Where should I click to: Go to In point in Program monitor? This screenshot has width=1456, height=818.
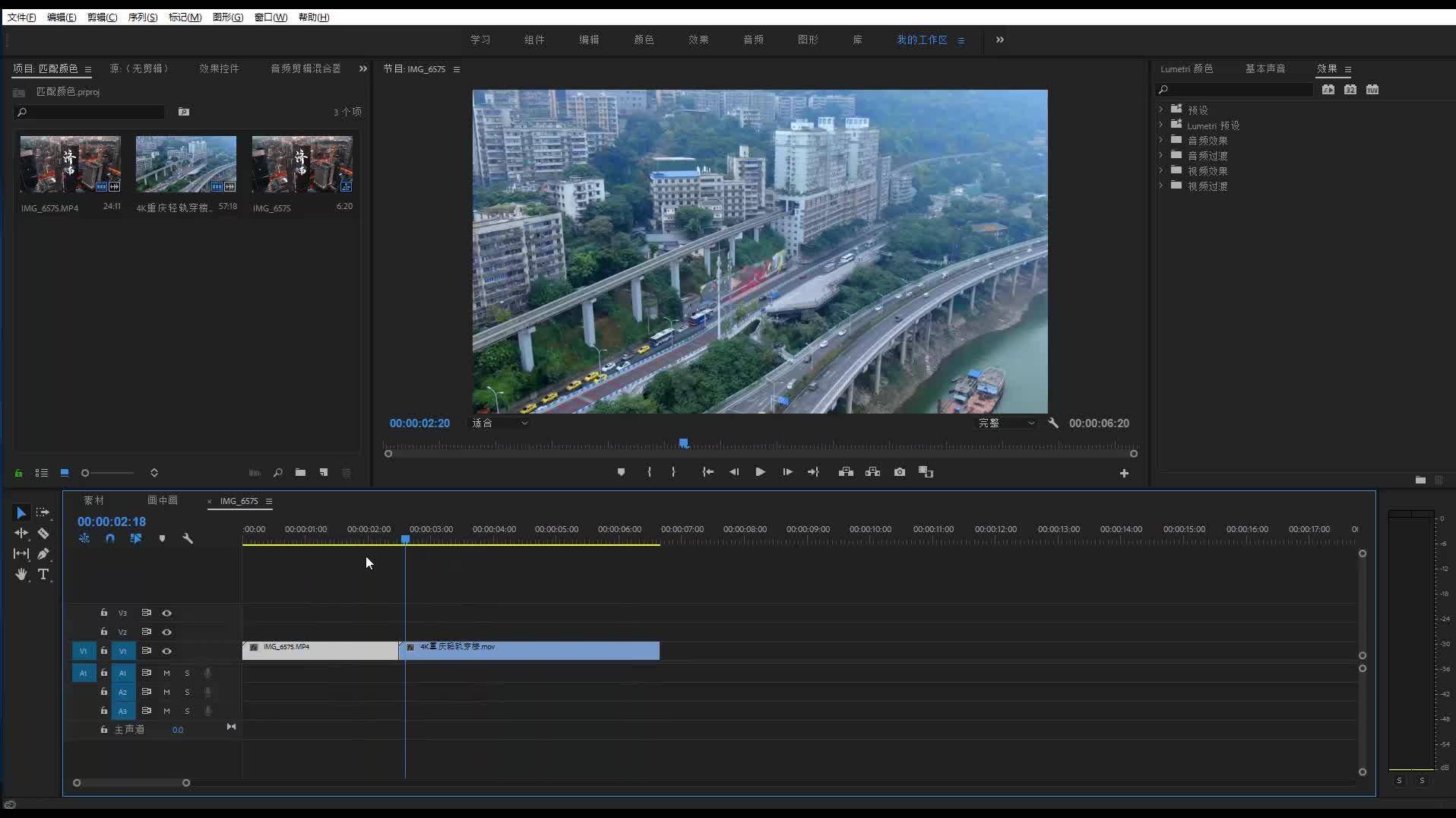point(707,472)
